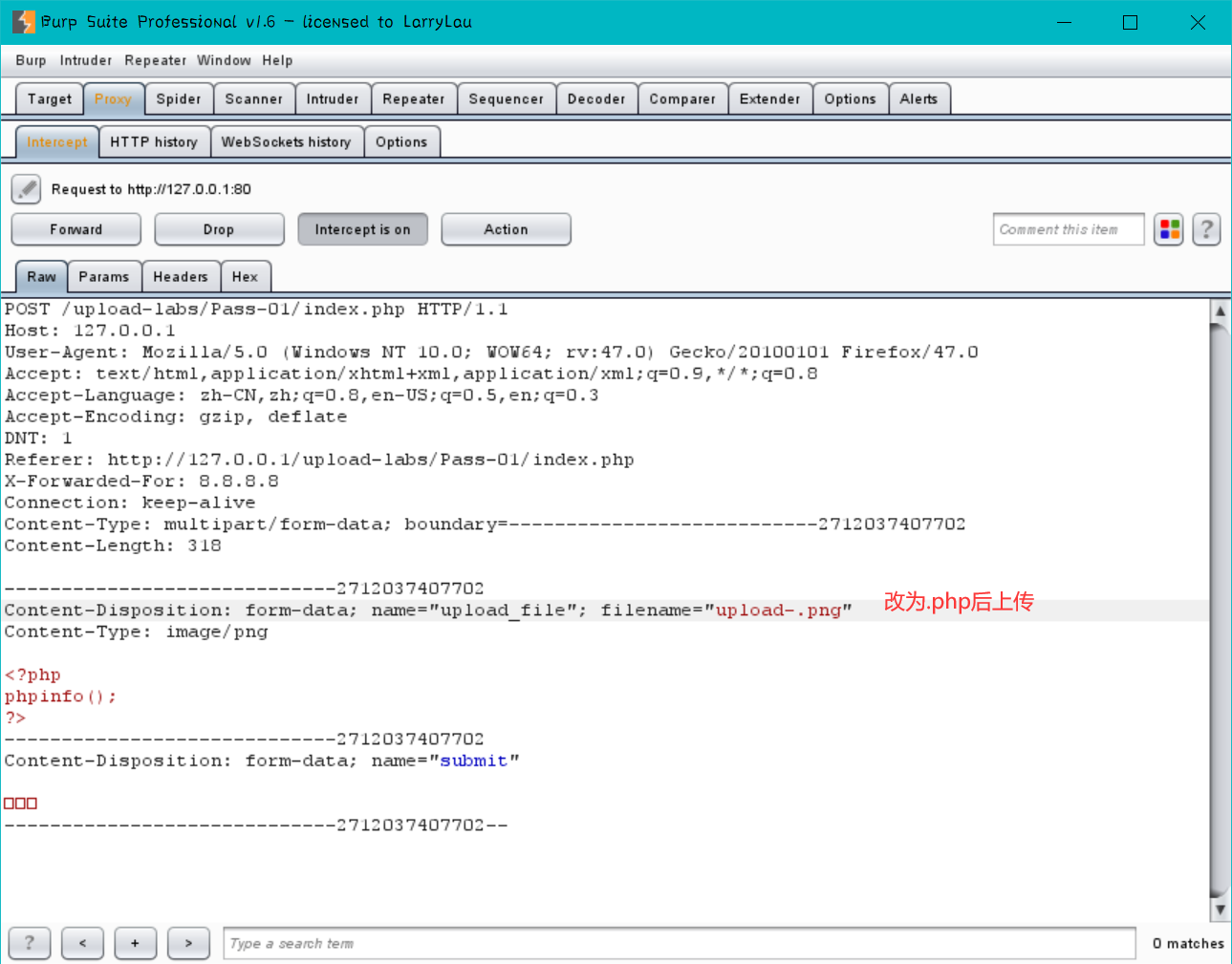Image resolution: width=1232 pixels, height=964 pixels.
Task: Click the vertical scrollbar thumb
Action: coord(1220,611)
